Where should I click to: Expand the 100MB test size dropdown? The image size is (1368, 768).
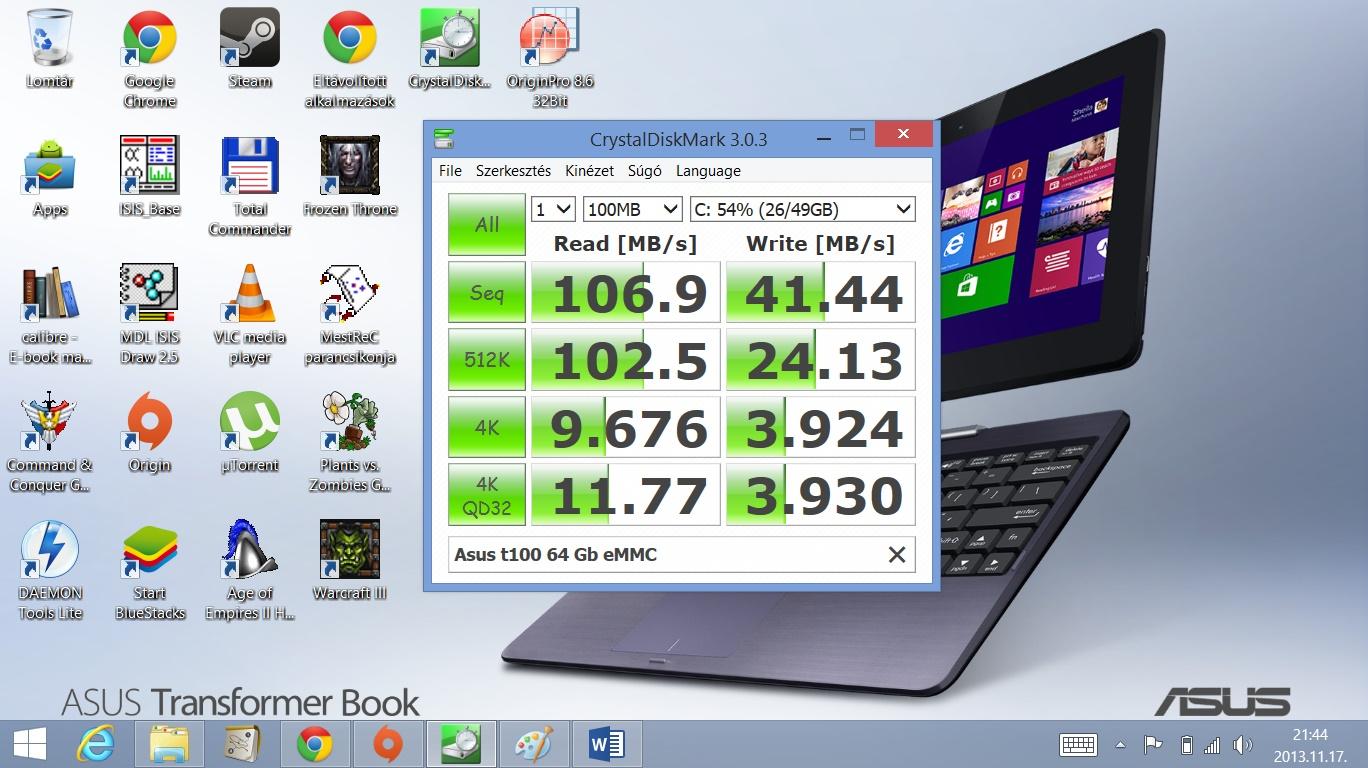tap(633, 209)
